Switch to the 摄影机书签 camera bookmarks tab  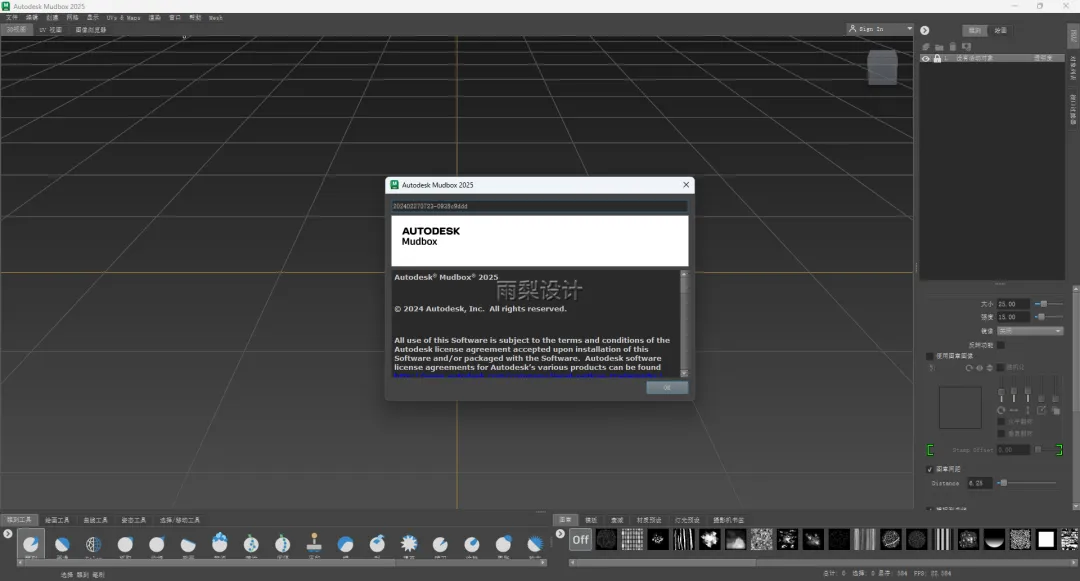point(729,520)
